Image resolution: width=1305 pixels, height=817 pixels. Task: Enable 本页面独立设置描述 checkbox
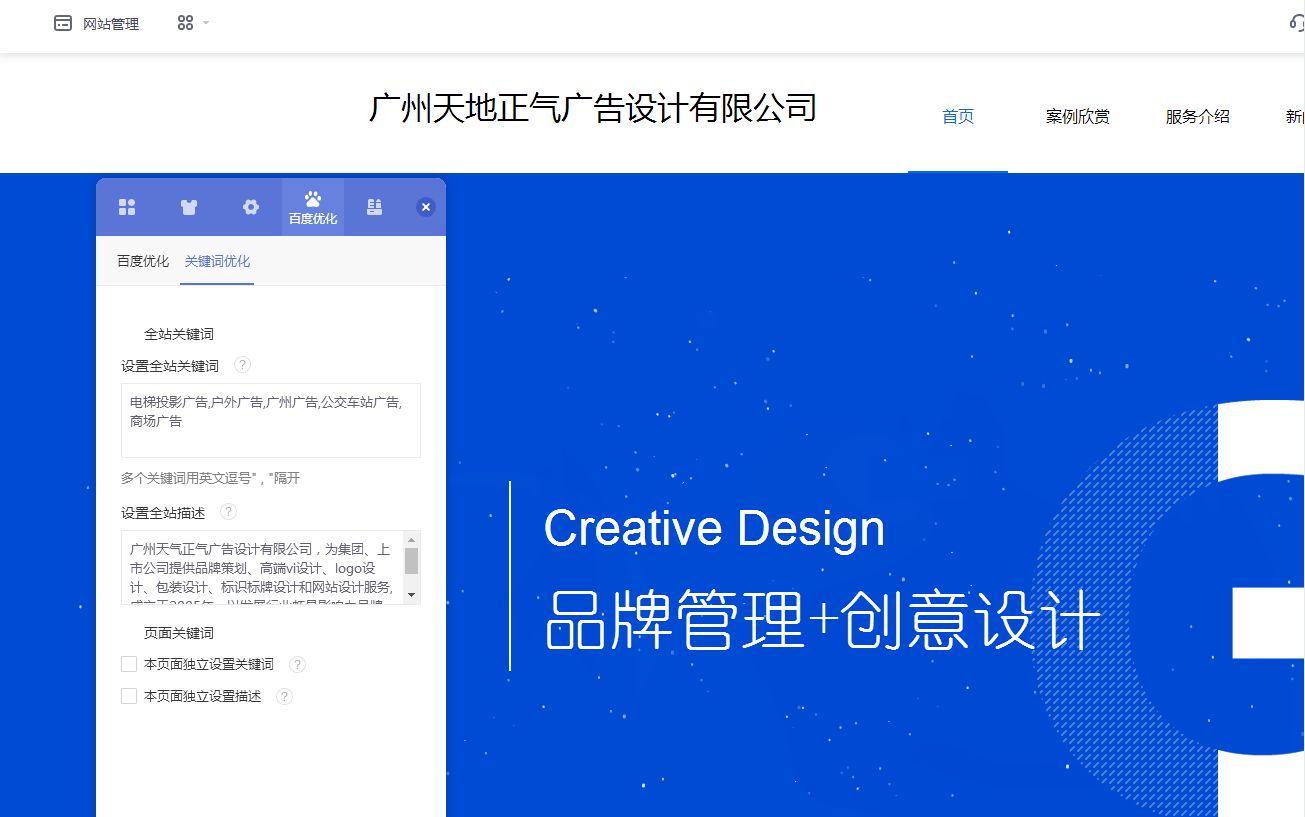coord(129,696)
